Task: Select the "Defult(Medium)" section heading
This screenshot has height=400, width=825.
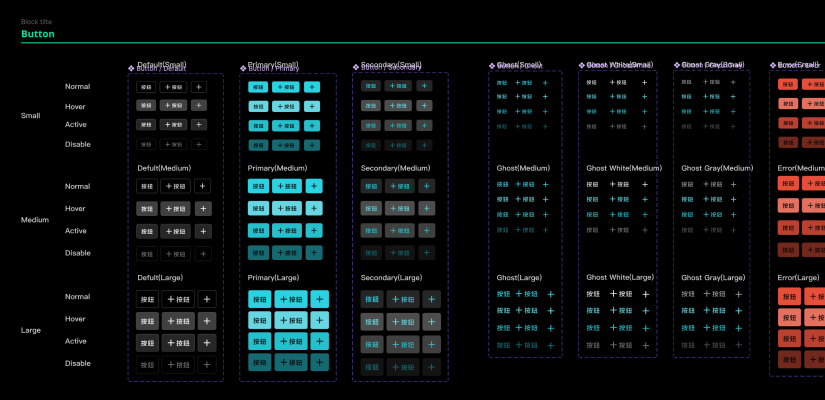Action: click(164, 168)
